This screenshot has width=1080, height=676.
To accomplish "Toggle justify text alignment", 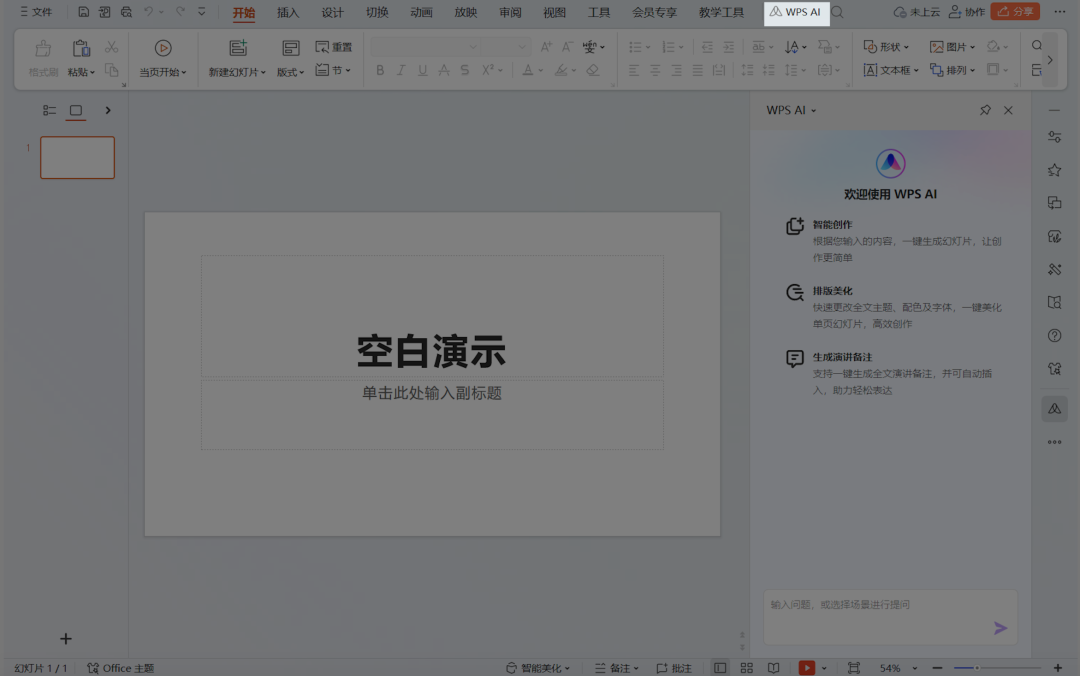I will [x=698, y=70].
